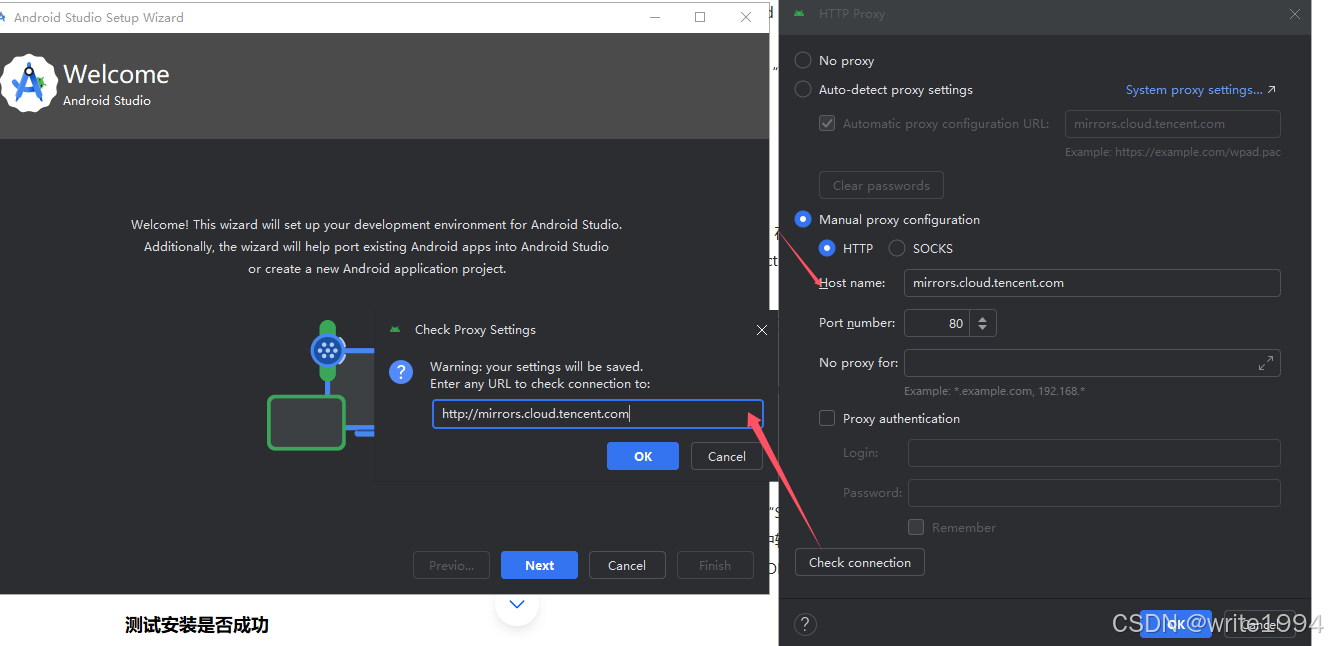Focus the Host name input field
1328x646 pixels.
[1092, 283]
